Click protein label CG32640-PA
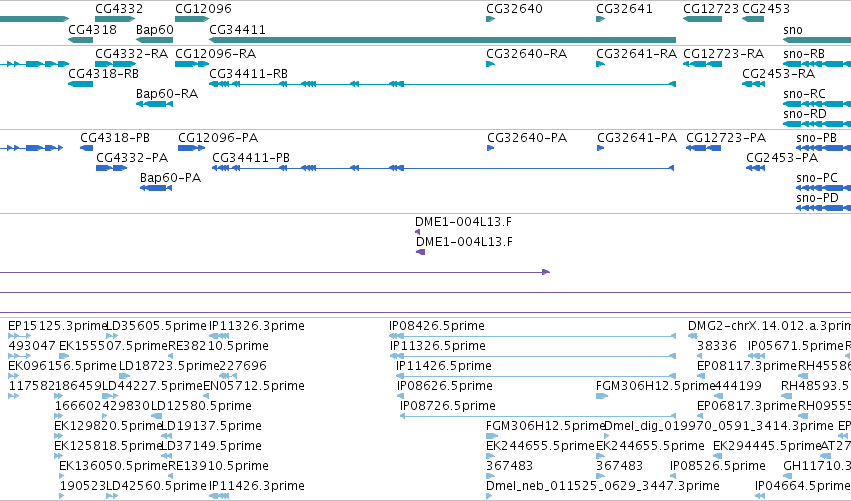The height and width of the screenshot is (501, 851). point(527,138)
